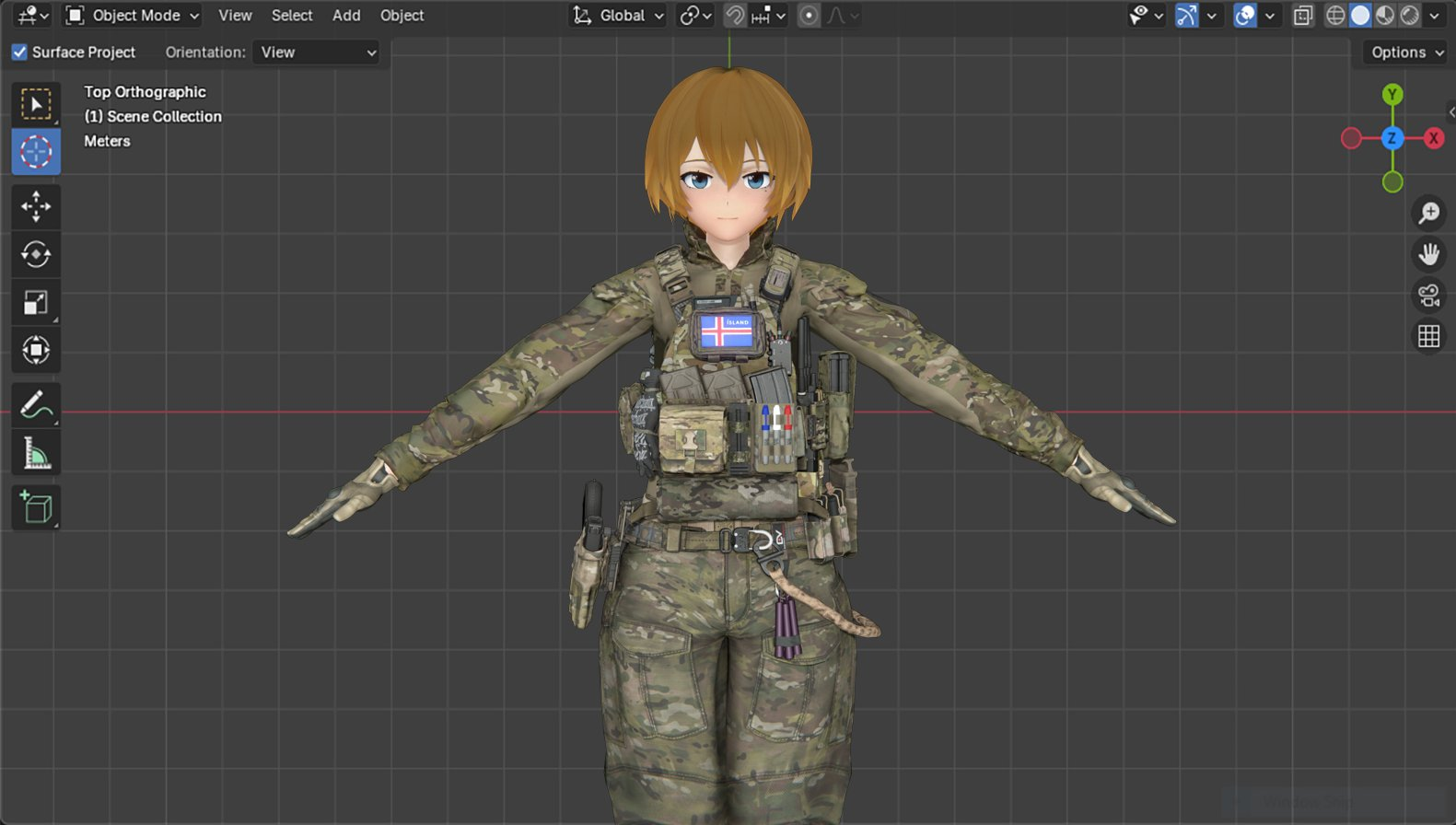Toggle snapping magnet icon
The height and width of the screenshot is (825, 1456).
coord(734,16)
